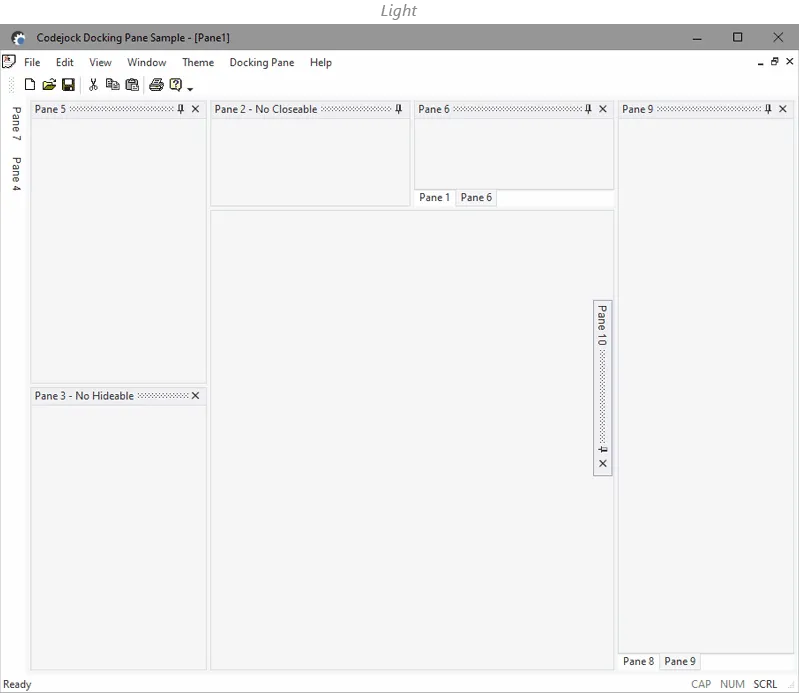799x693 pixels.
Task: Click the Copy toolbar icon
Action: pos(112,85)
